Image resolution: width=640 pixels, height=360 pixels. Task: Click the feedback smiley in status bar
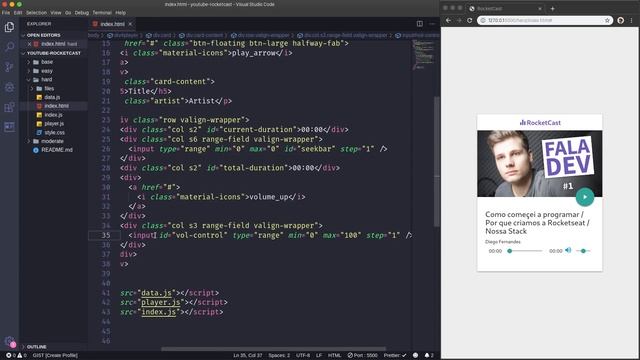pyautogui.click(x=416, y=356)
